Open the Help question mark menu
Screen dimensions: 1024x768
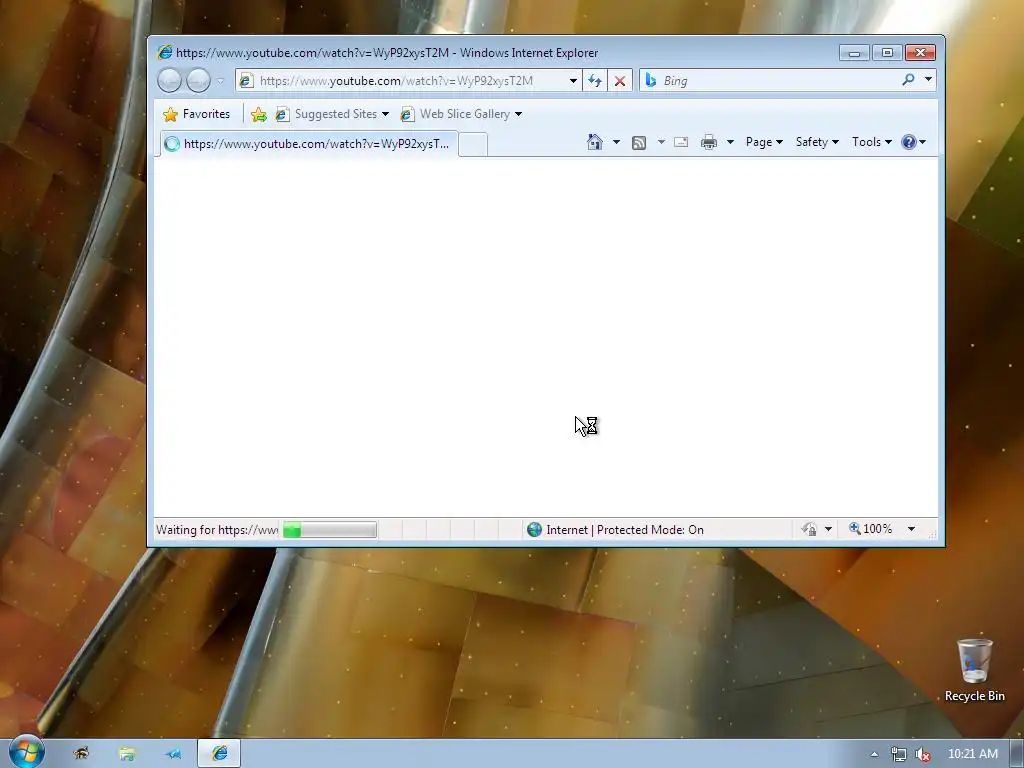[913, 142]
